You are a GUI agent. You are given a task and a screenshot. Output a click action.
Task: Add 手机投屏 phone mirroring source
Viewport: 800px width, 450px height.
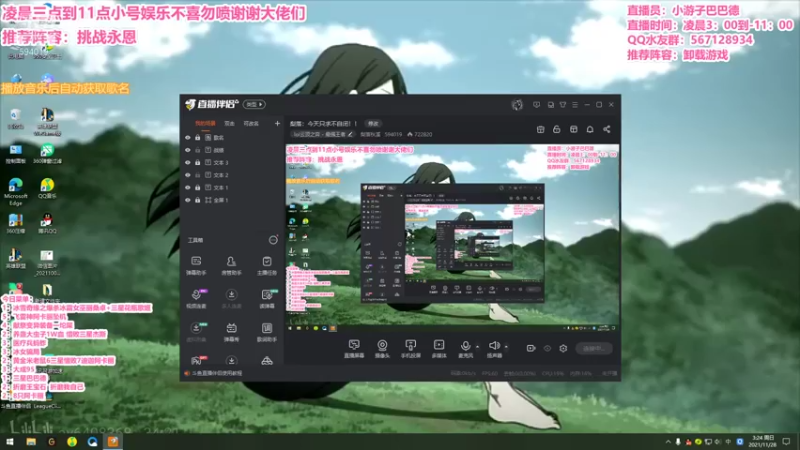click(410, 349)
